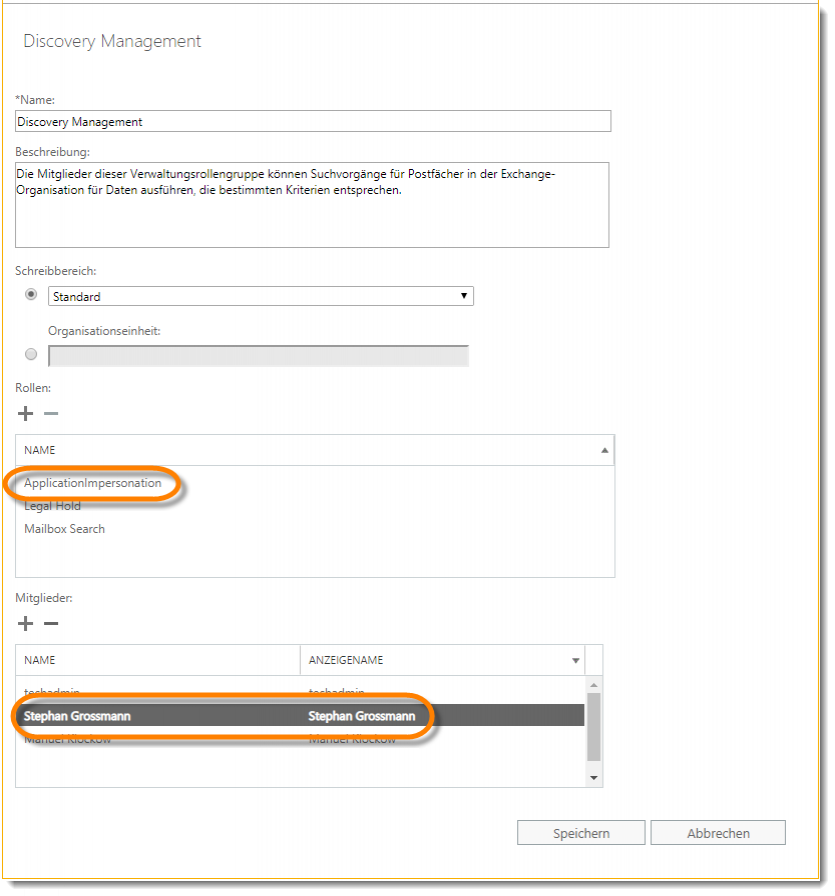Click into the Name text field
This screenshot has height=896, width=835.
click(x=313, y=121)
